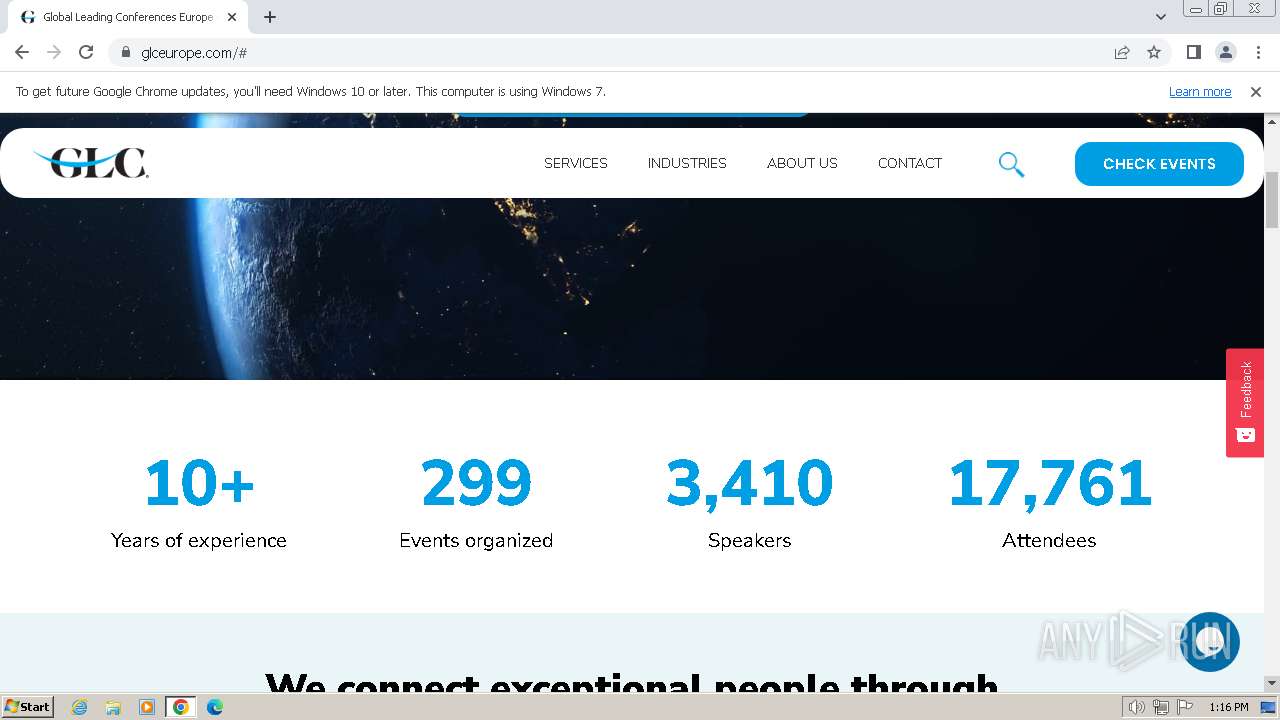
Task: Click the "10+" statistic number
Action: click(x=199, y=483)
